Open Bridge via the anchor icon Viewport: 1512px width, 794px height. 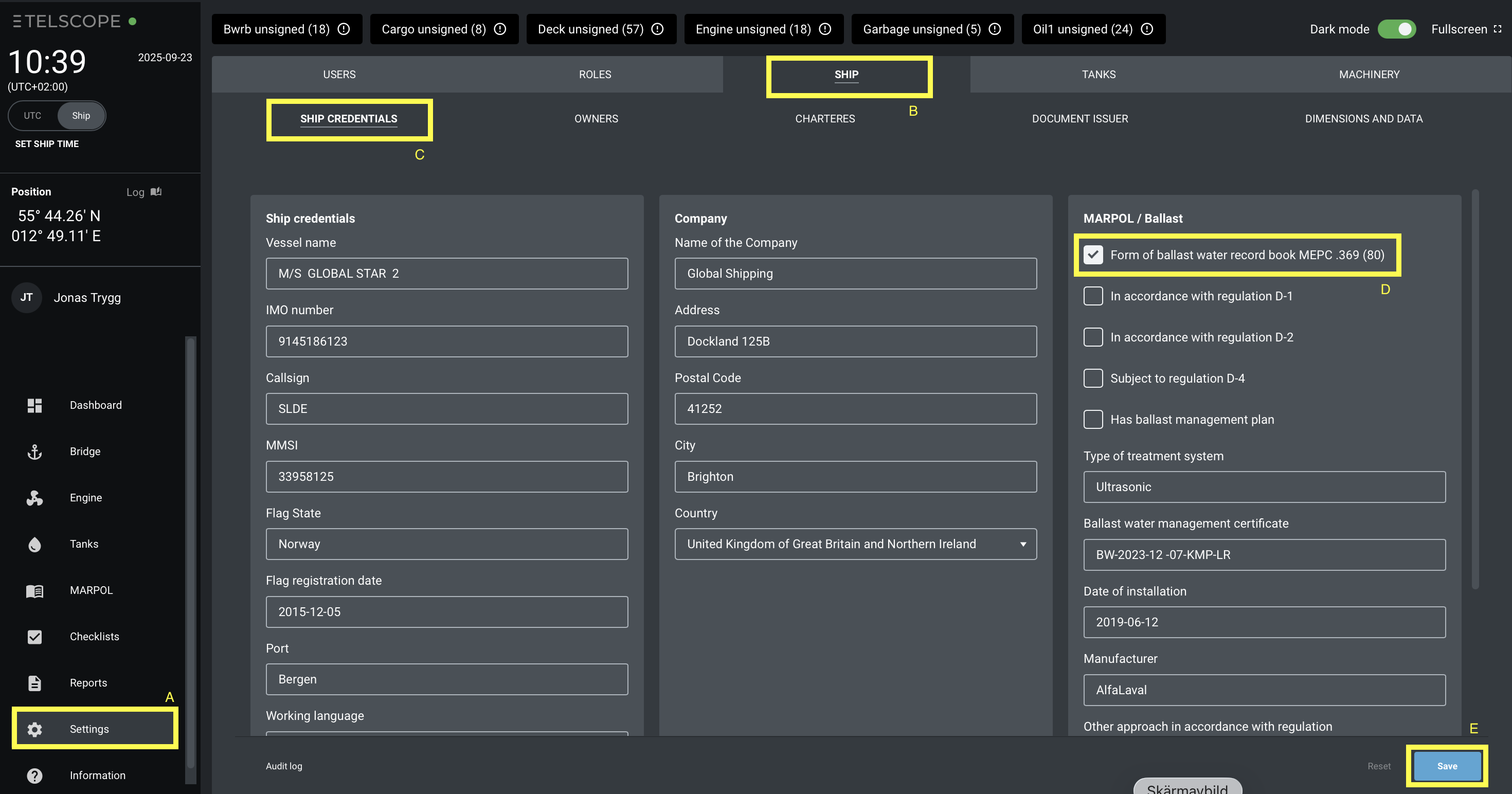coord(34,452)
